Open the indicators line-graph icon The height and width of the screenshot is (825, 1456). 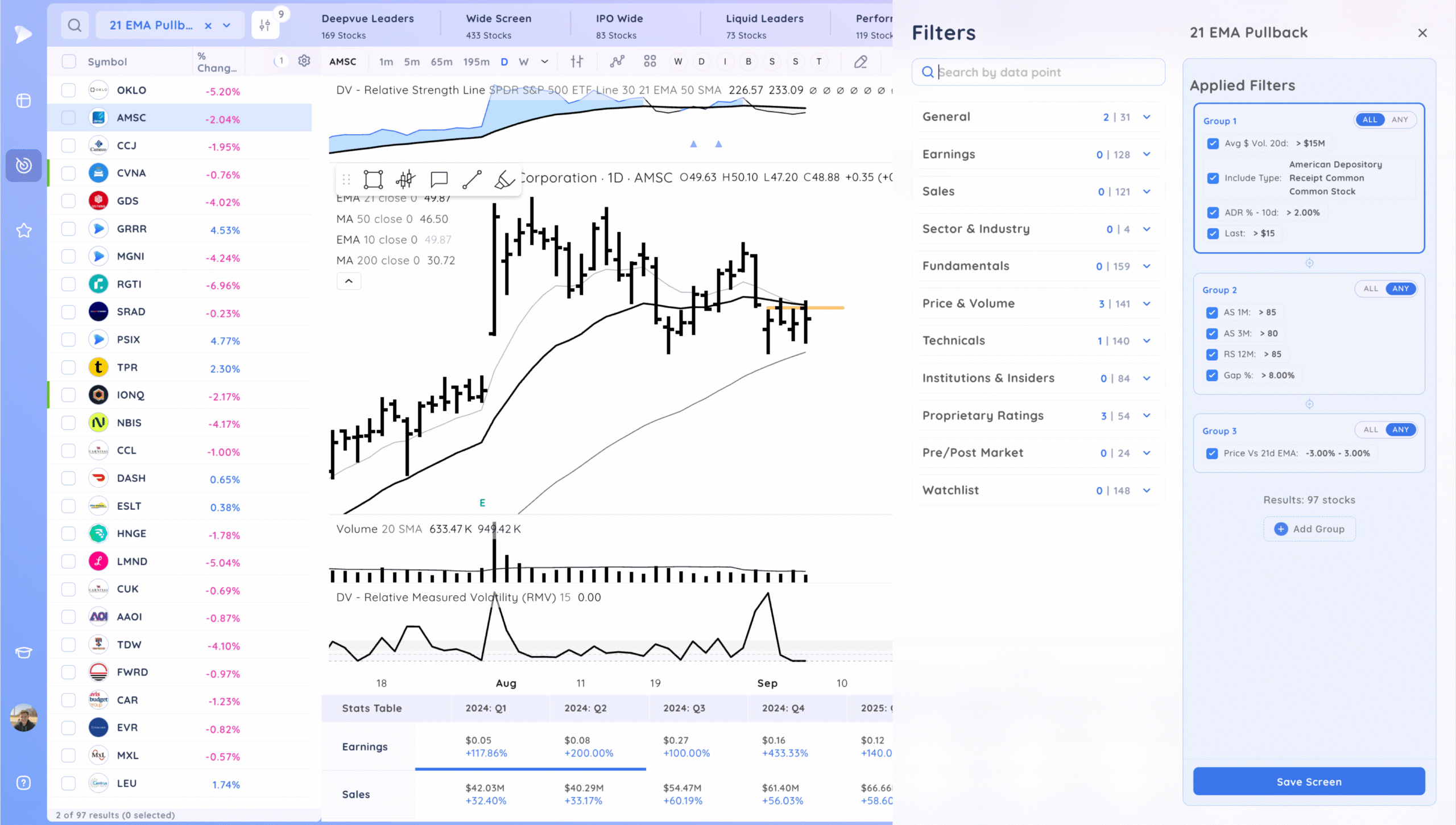(x=617, y=61)
